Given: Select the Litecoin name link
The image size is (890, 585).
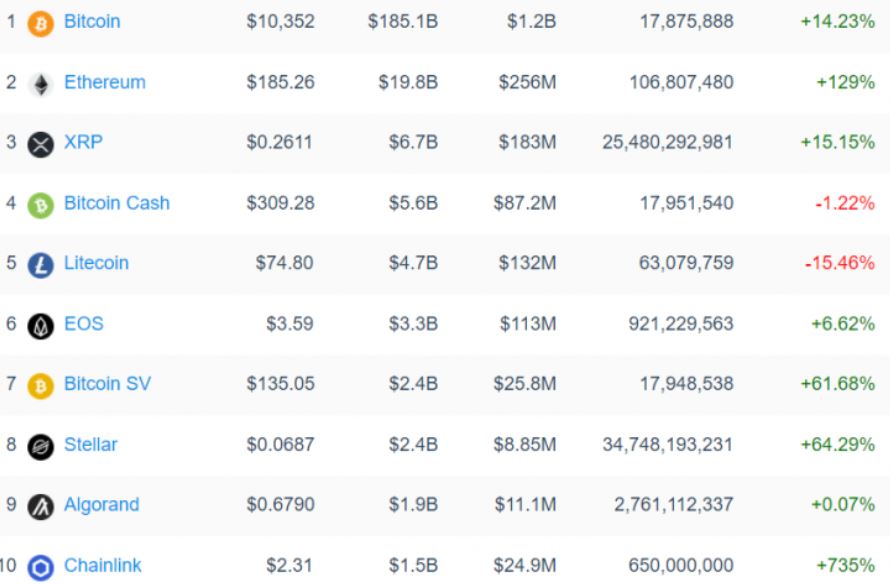Looking at the screenshot, I should 96,263.
